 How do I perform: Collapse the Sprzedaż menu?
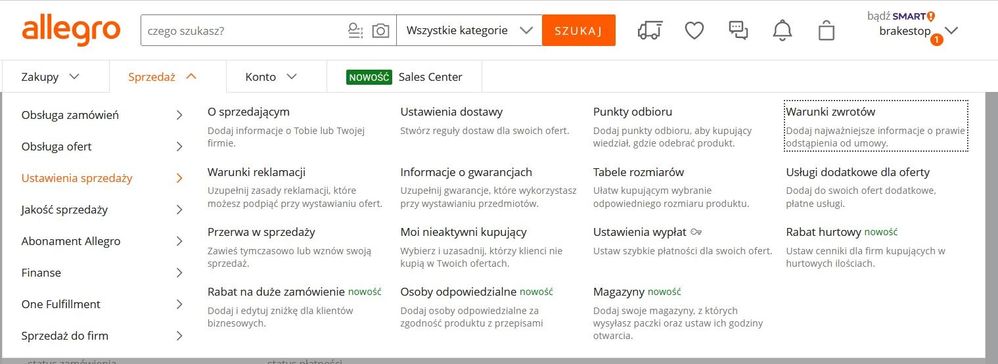click(x=162, y=77)
